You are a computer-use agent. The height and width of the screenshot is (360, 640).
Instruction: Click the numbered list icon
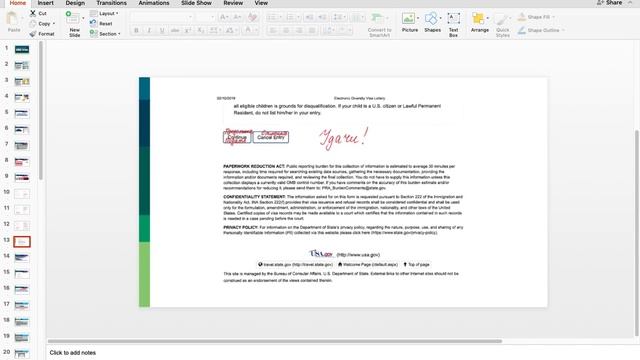pos(292,17)
